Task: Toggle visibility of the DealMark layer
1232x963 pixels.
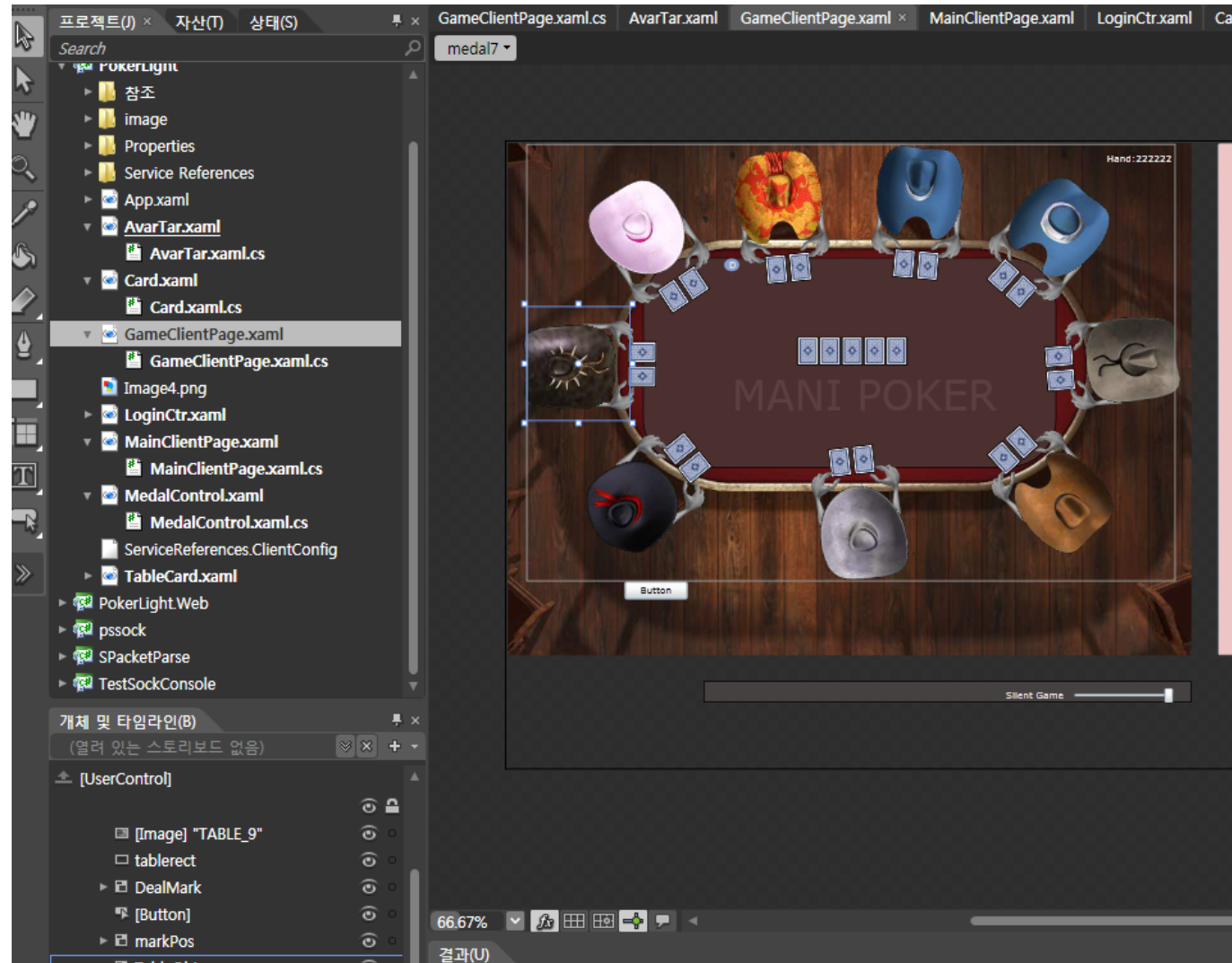Action: (x=368, y=888)
